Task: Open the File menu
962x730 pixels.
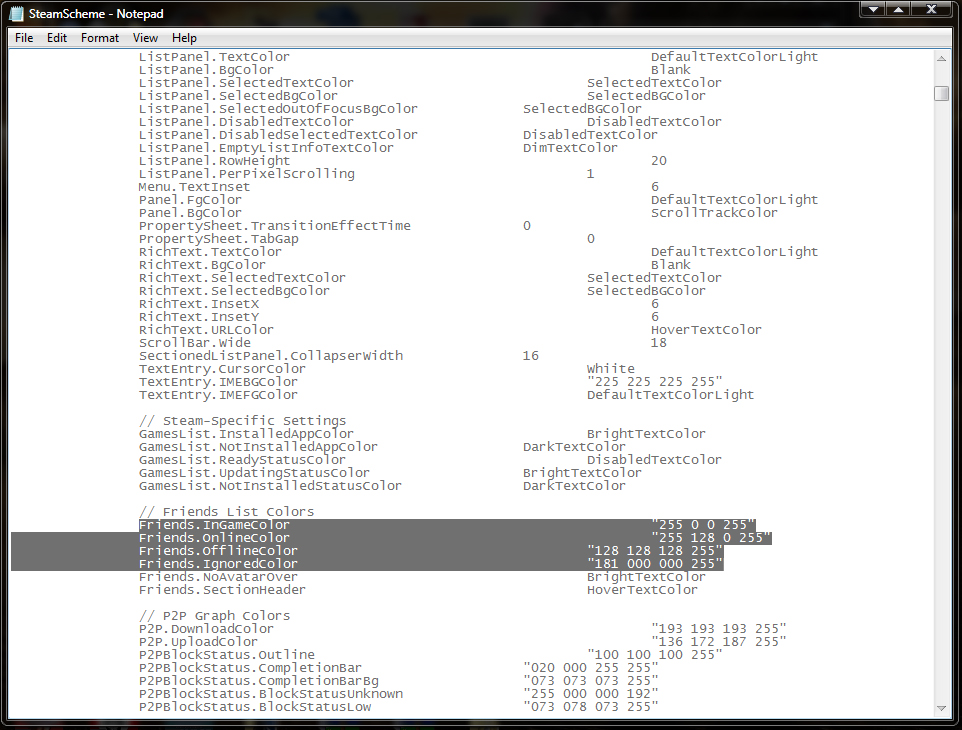Action: (24, 38)
